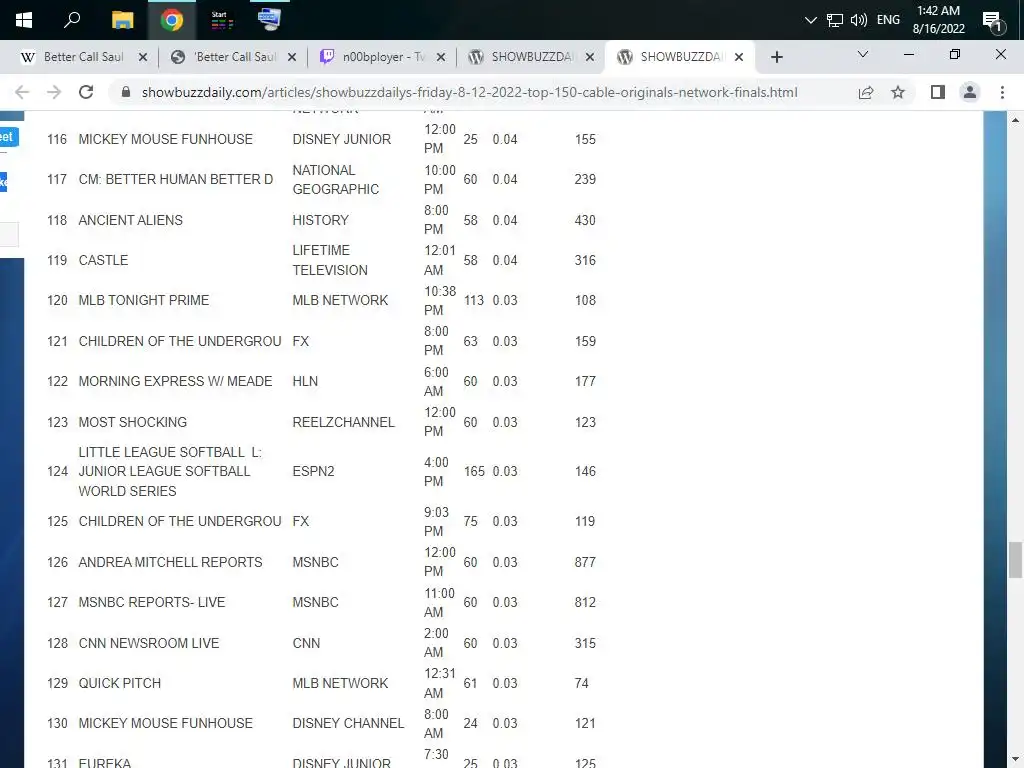The image size is (1024, 768).
Task: Switch to the Better Call Saul Wikipedia tab
Action: coord(84,57)
